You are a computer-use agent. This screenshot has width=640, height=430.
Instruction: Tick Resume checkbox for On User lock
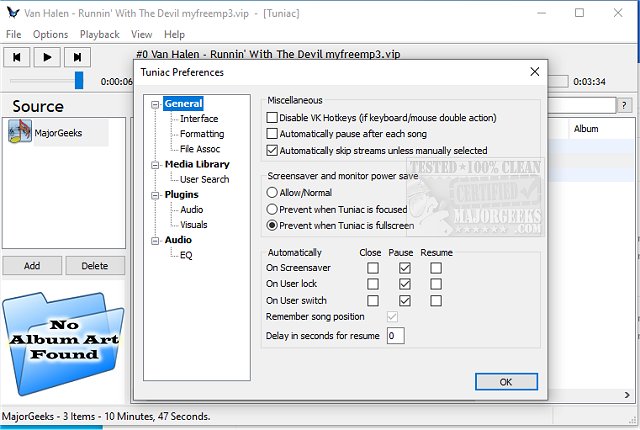[x=436, y=284]
